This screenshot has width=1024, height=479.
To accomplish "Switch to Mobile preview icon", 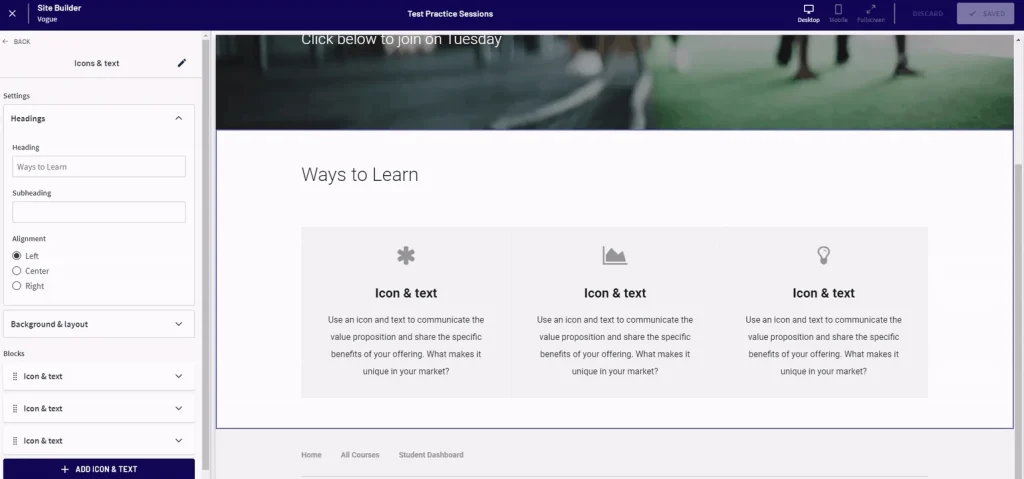I will coord(838,13).
